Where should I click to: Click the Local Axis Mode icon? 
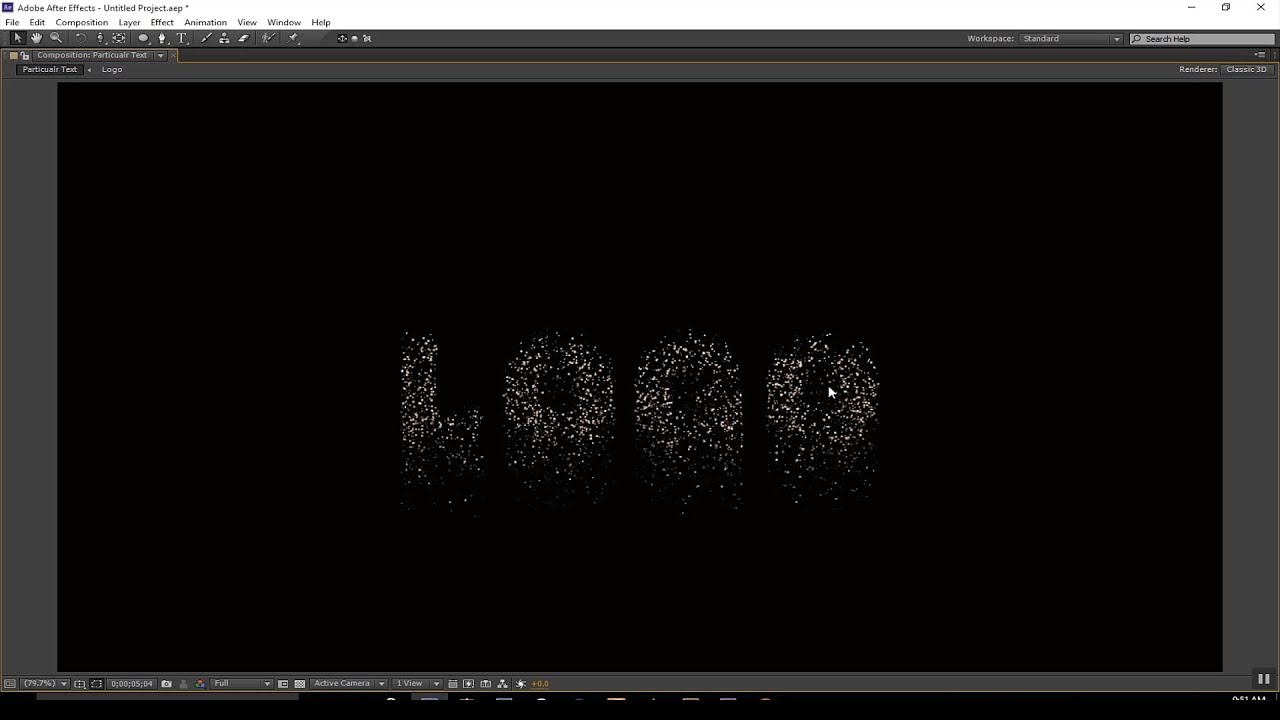pos(342,38)
